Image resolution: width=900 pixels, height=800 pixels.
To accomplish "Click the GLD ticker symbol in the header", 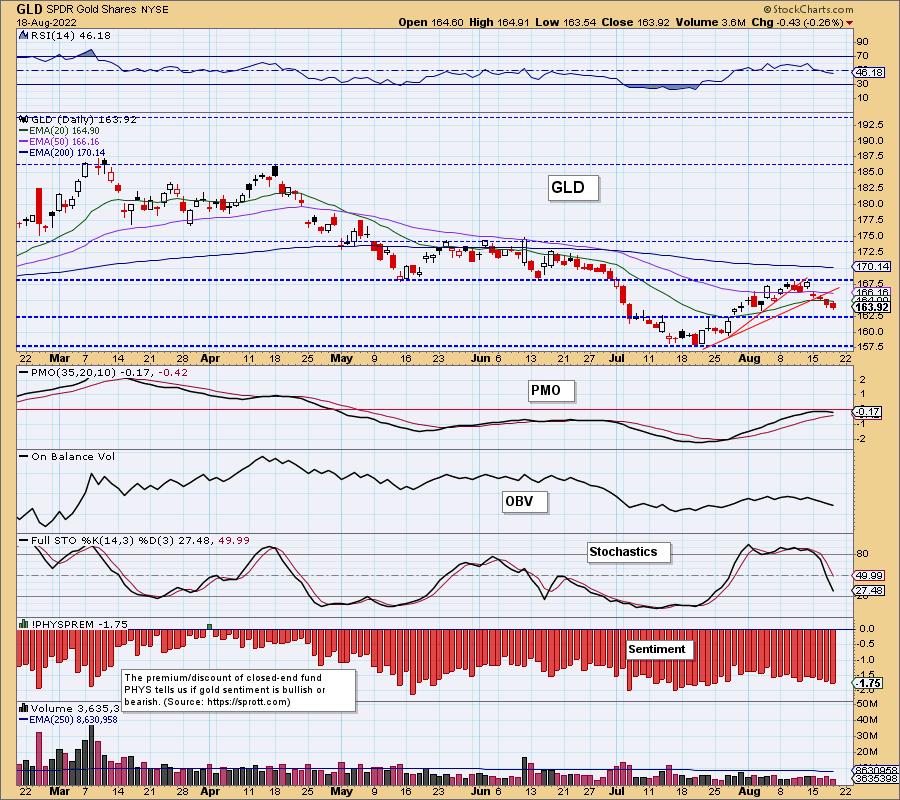I will coord(29,9).
